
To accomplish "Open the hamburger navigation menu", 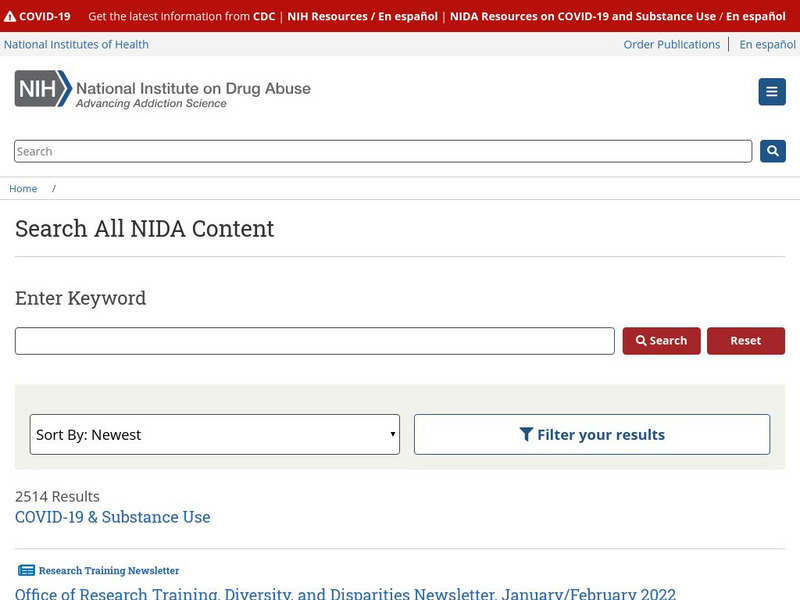I will pyautogui.click(x=771, y=92).
